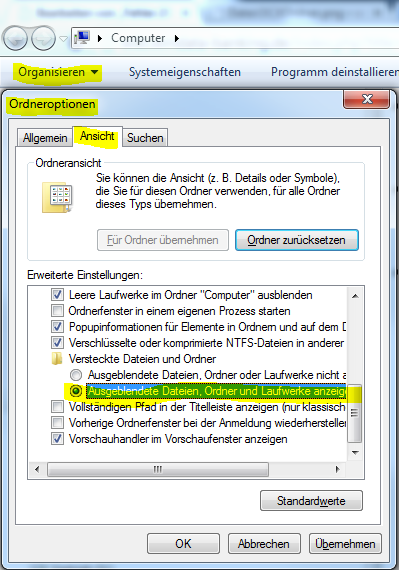
Task: Switch to the Suchen tab
Action: 145,138
